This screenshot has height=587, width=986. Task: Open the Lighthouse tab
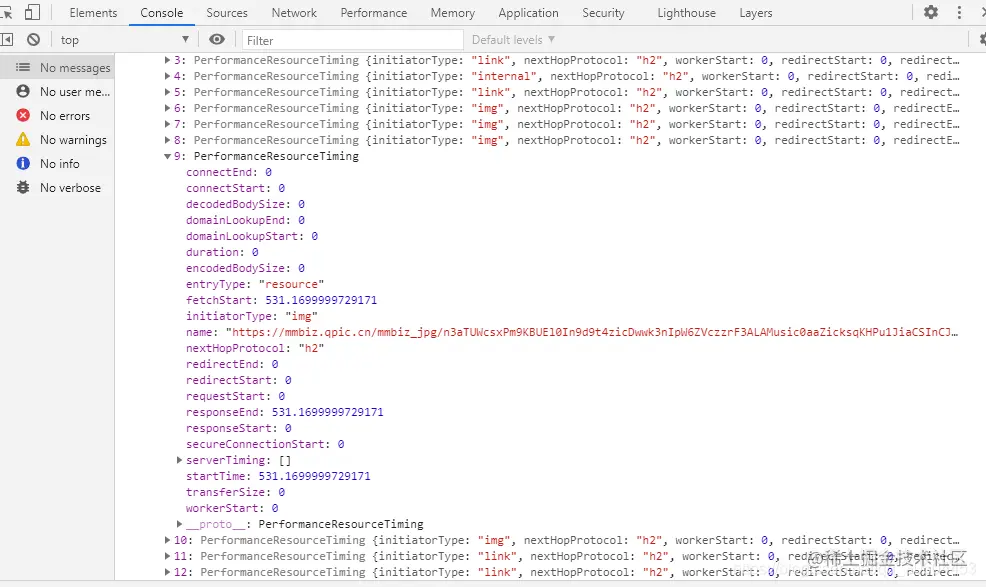point(687,13)
